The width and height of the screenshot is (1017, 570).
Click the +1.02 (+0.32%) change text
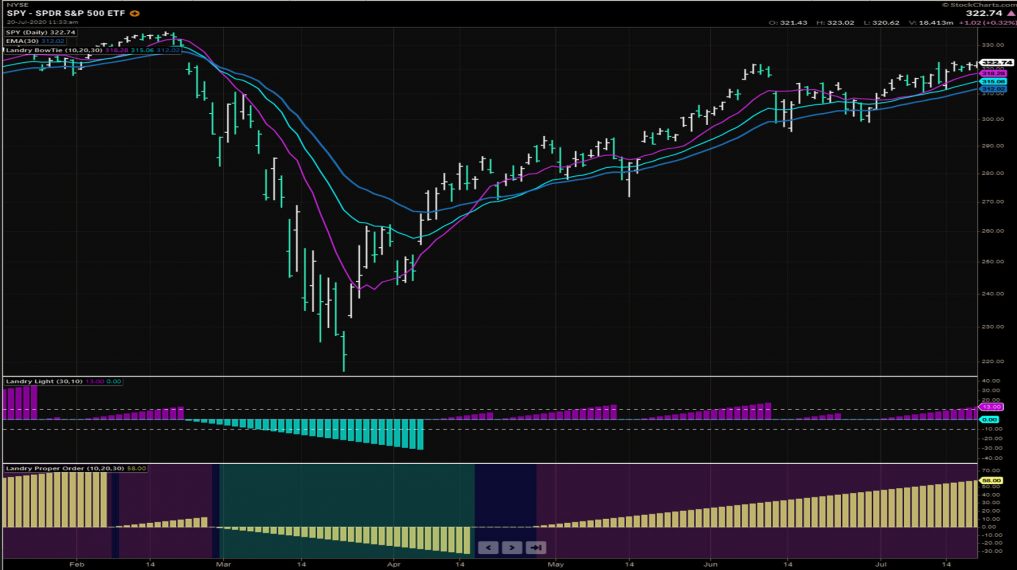pyautogui.click(x=987, y=23)
